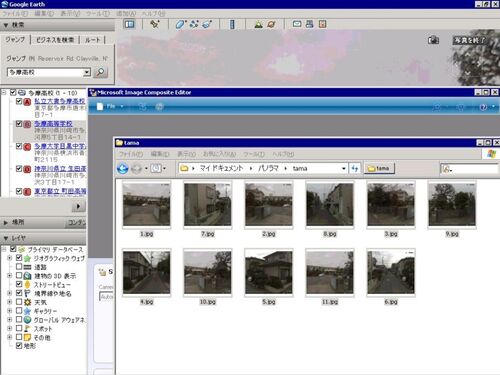Click marker A icon of first search result
Screen dimensions: 500x375
[x=27, y=102]
